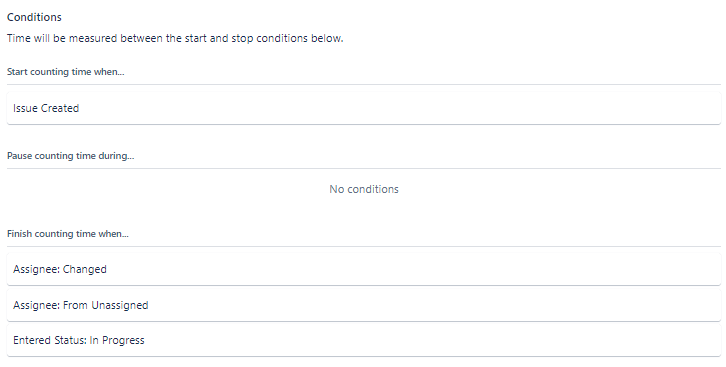Click the Finish counting time when label
Viewport: 726px width, 367px height.
point(68,234)
